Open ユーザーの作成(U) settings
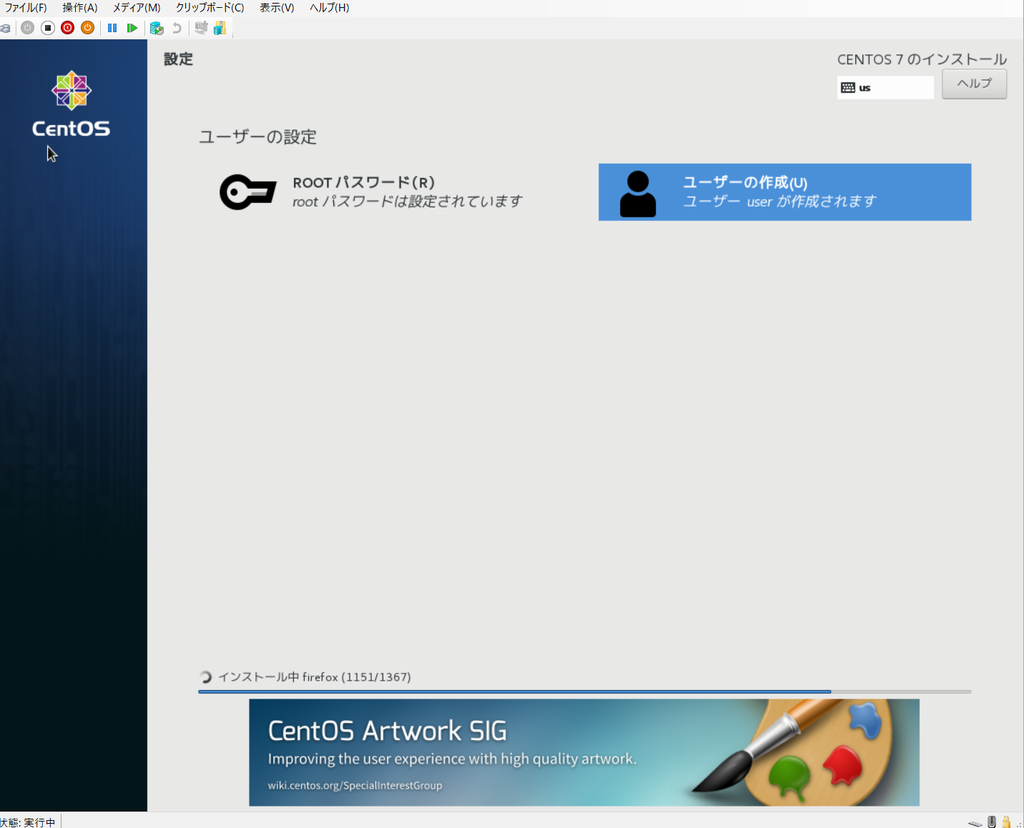1024x828 pixels. [x=785, y=192]
